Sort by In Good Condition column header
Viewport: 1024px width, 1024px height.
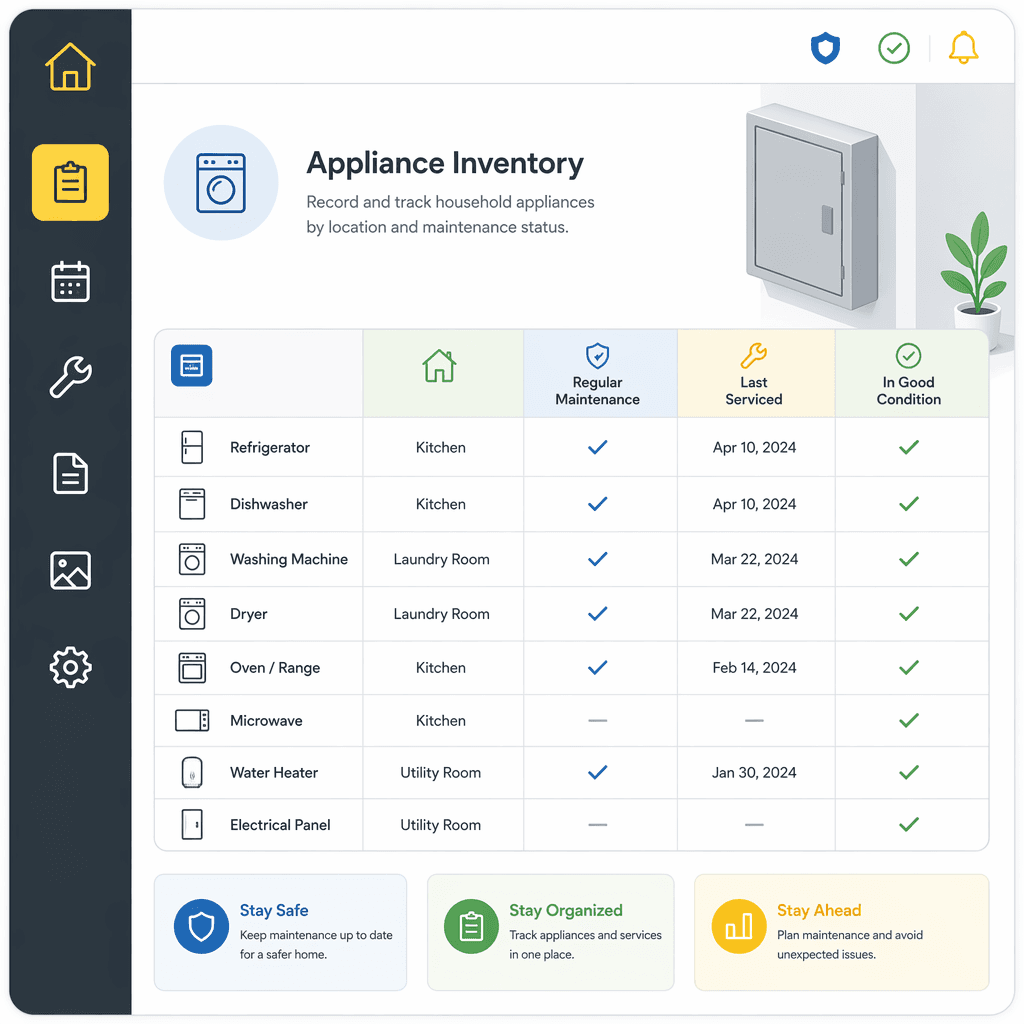[x=912, y=374]
